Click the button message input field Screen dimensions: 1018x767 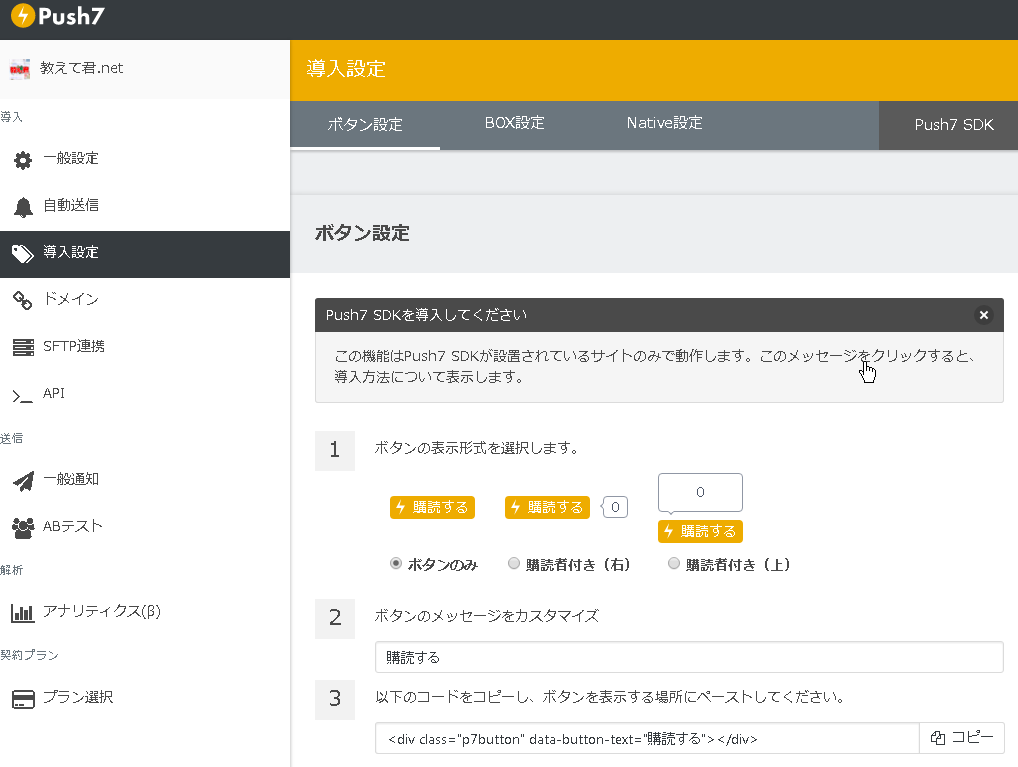pyautogui.click(x=689, y=657)
